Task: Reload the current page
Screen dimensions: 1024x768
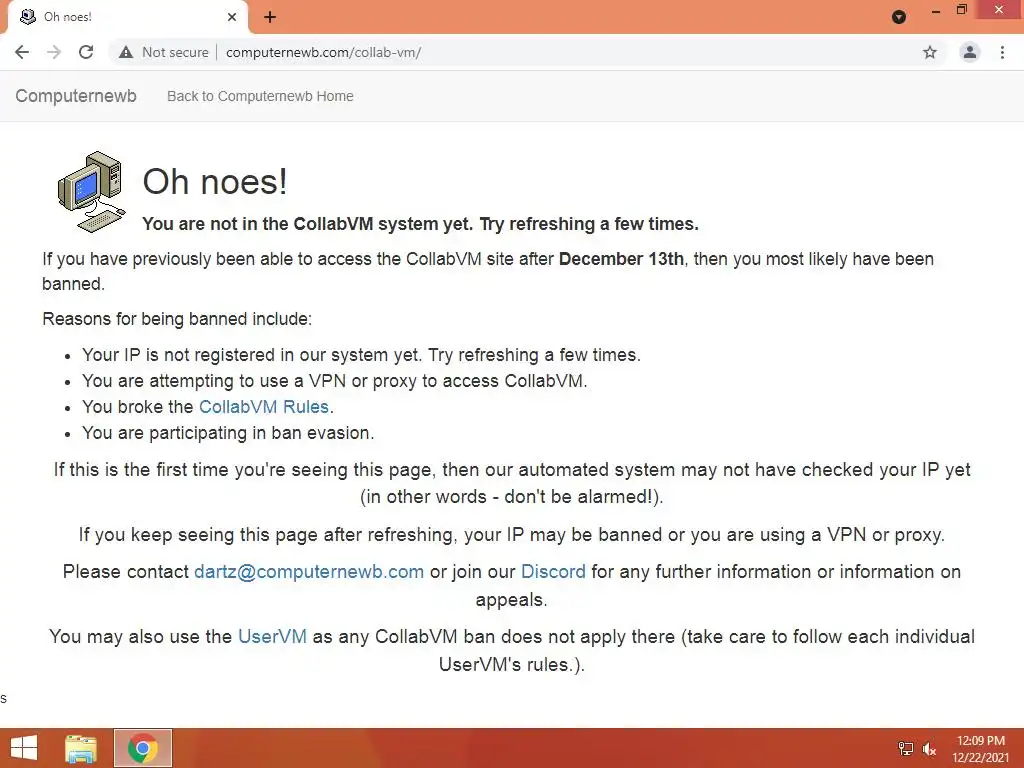Action: (86, 52)
